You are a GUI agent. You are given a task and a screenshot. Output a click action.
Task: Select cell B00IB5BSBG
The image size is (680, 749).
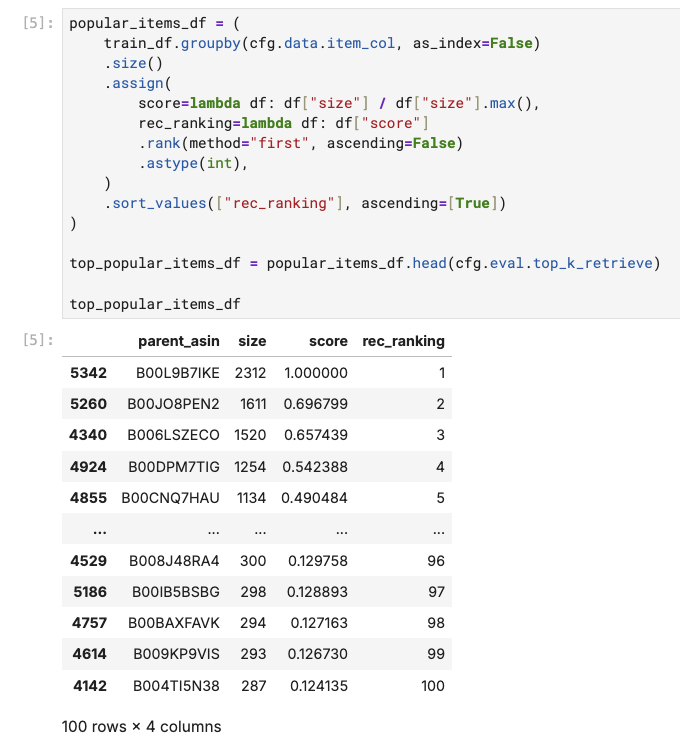pos(176,592)
